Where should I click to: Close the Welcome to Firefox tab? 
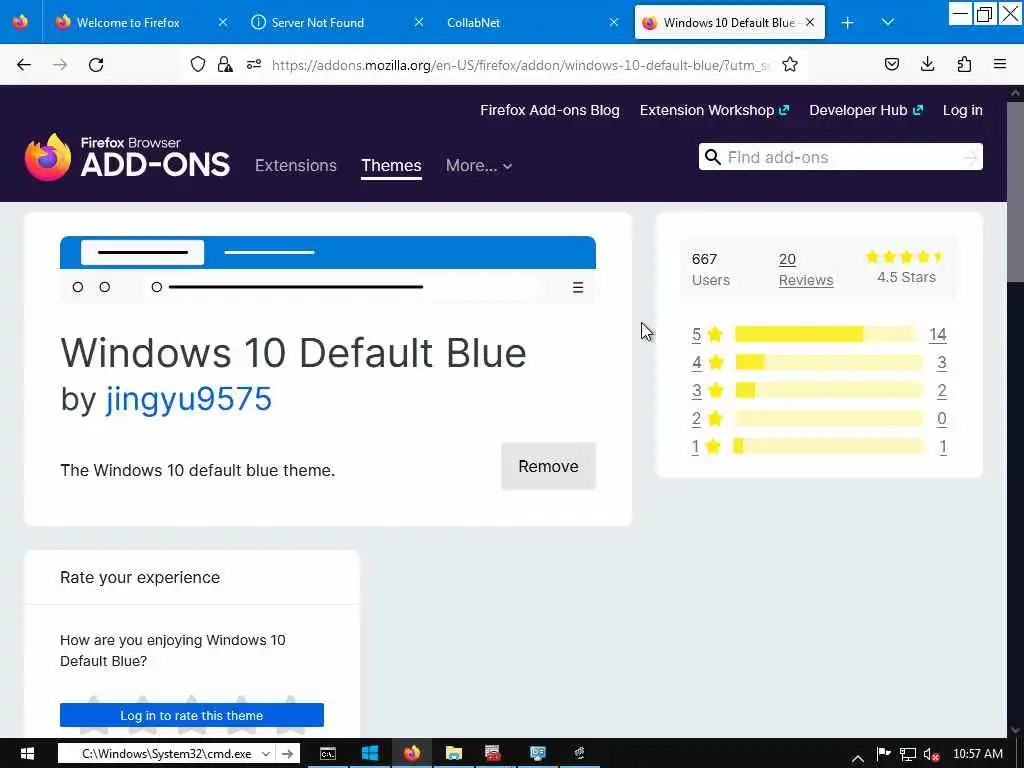coord(223,22)
